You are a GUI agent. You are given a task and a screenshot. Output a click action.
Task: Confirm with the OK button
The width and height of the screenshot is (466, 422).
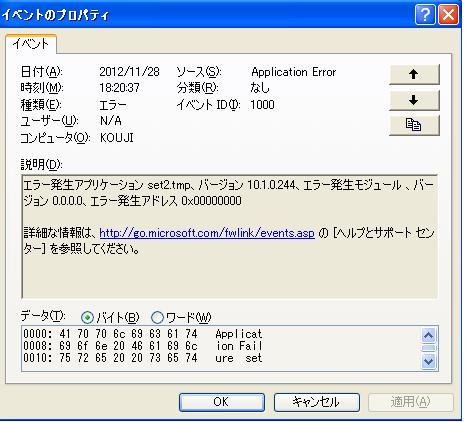coord(222,402)
